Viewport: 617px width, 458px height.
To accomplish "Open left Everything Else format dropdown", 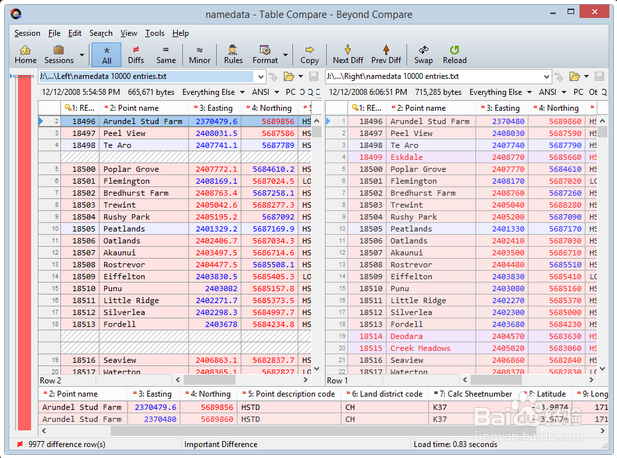I will click(213, 92).
